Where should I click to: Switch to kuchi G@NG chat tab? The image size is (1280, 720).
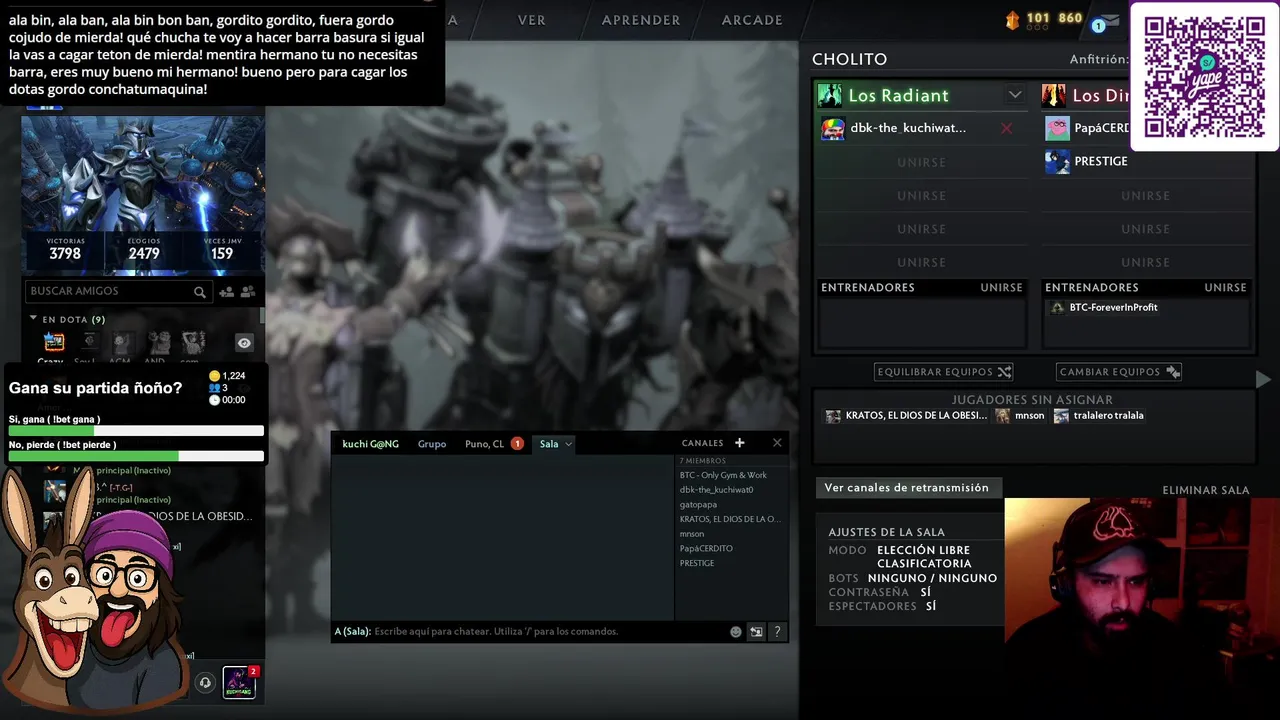(x=370, y=444)
